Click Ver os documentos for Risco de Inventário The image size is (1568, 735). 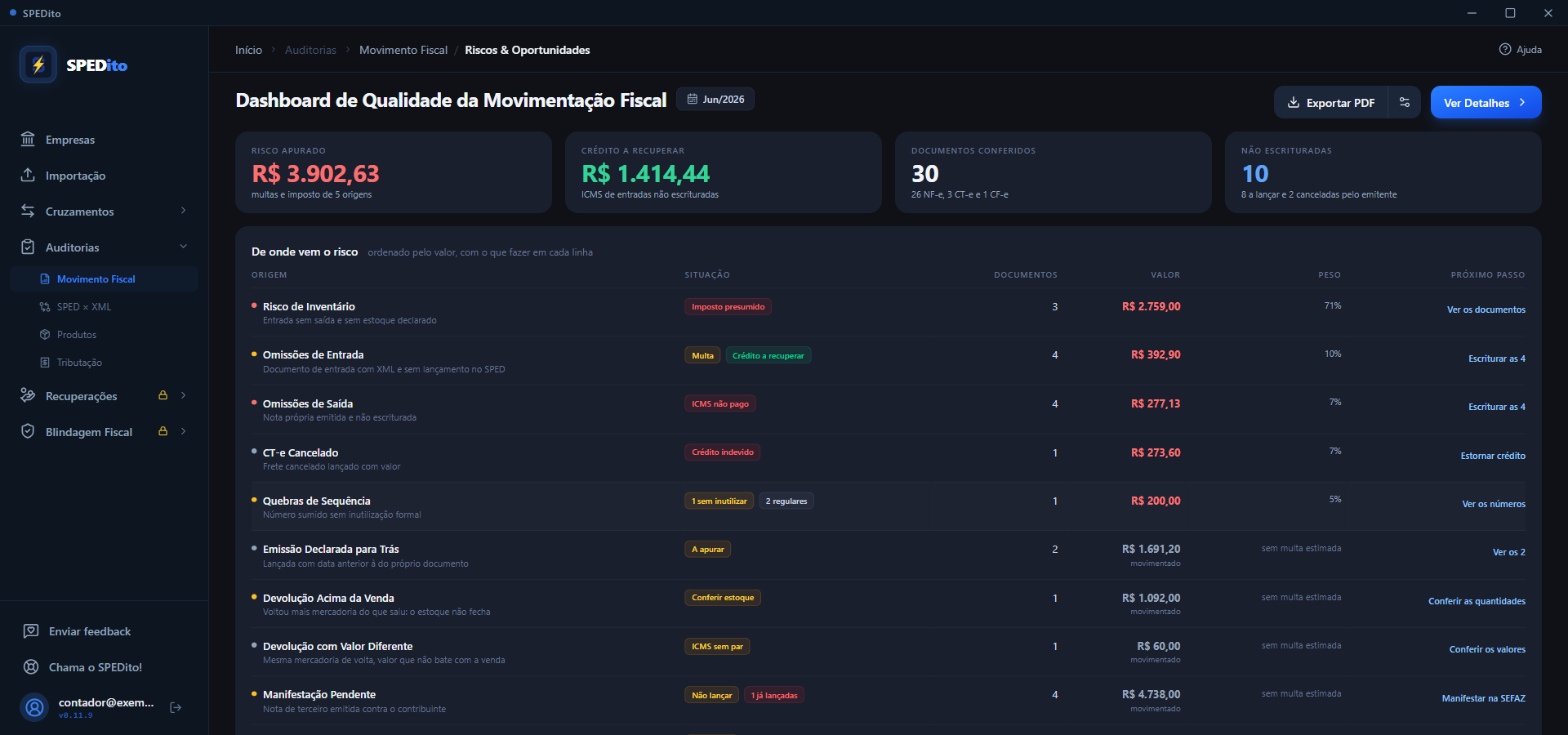click(x=1486, y=310)
